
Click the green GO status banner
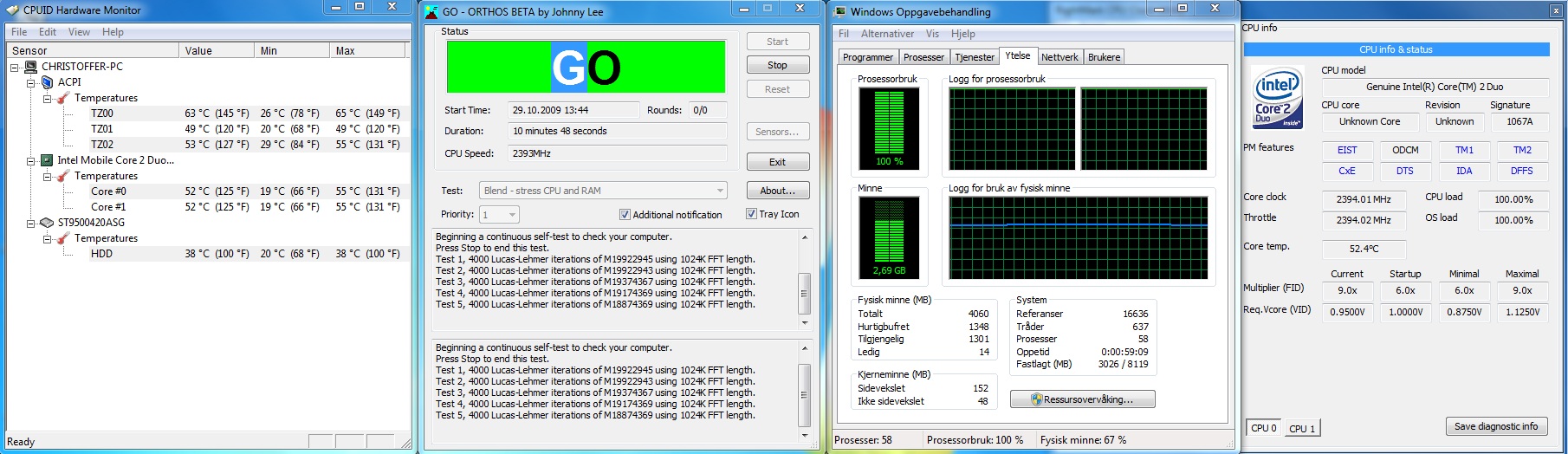click(x=586, y=67)
